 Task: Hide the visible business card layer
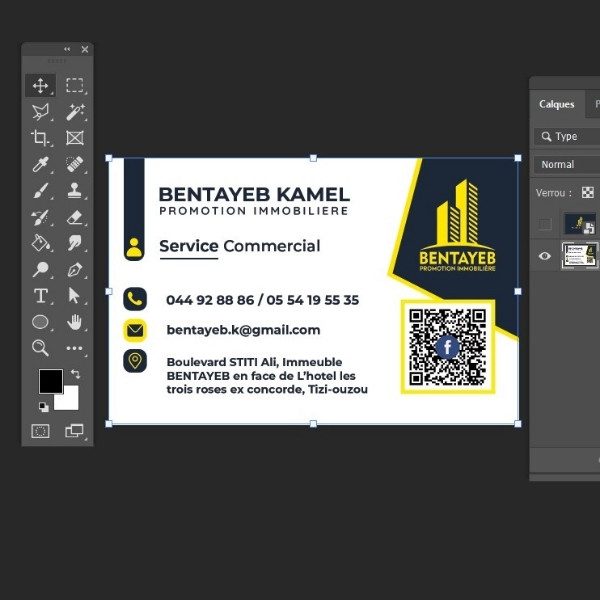545,256
